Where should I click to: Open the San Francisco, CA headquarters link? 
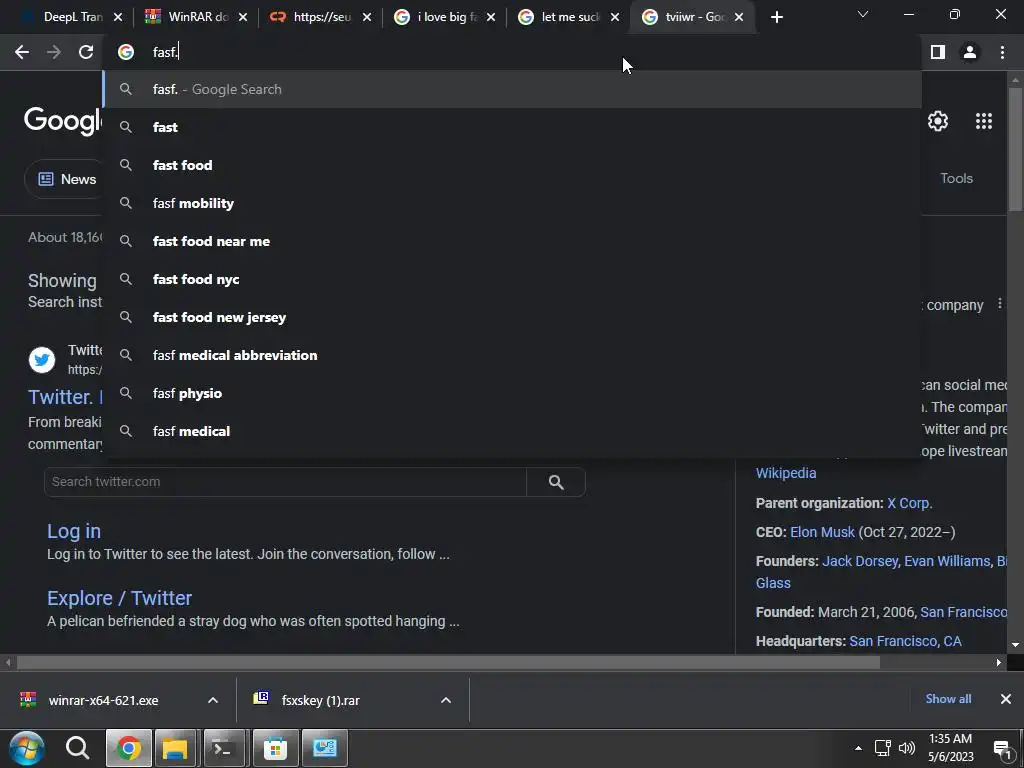(x=905, y=641)
